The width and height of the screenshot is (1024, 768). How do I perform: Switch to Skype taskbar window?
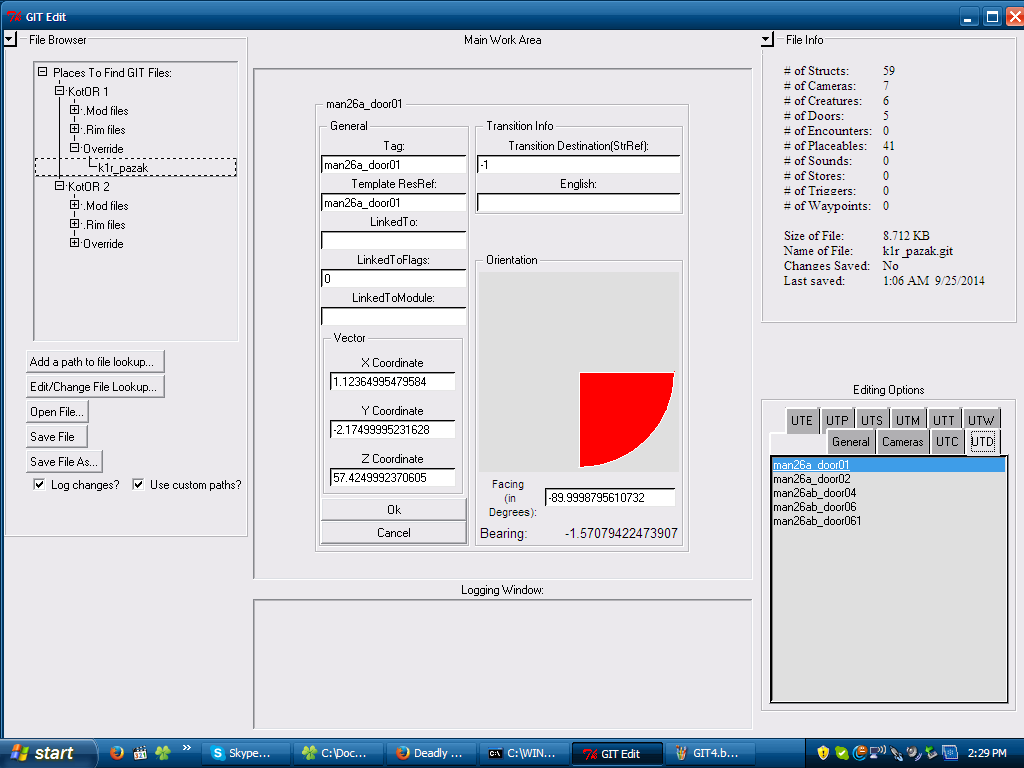point(244,754)
